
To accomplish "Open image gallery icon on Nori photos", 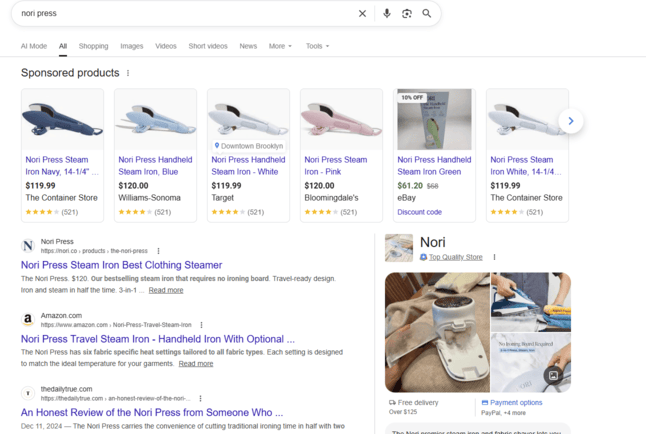I will 553,375.
